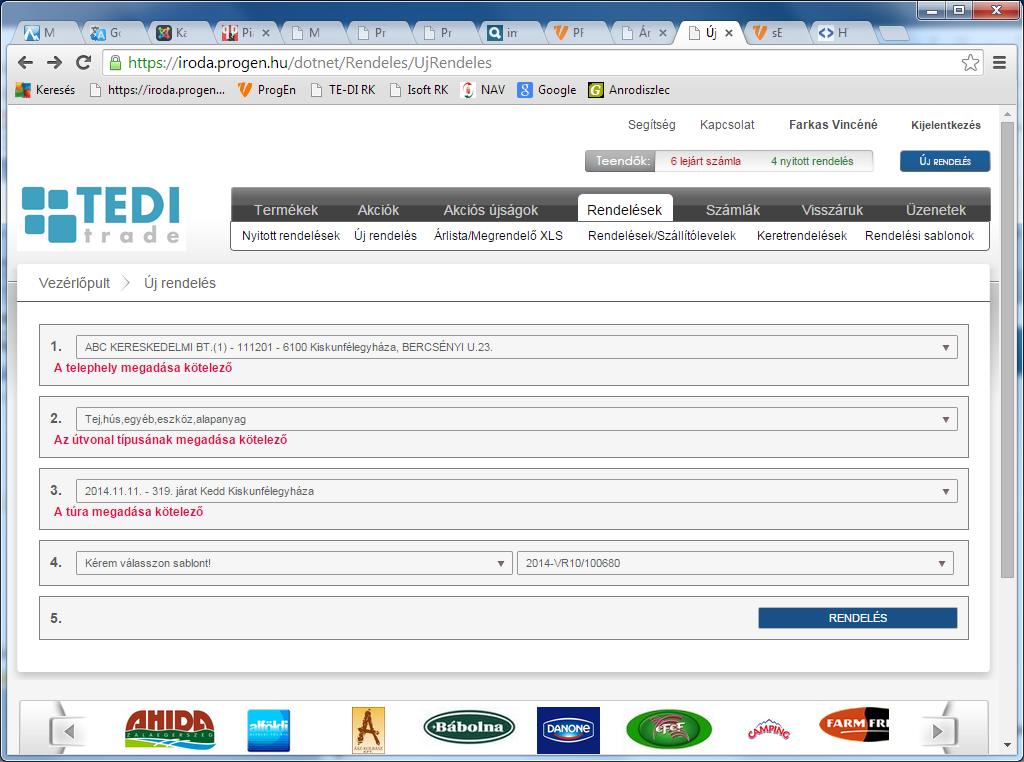The image size is (1024, 762).
Task: Open the Számlák menu
Action: point(733,210)
